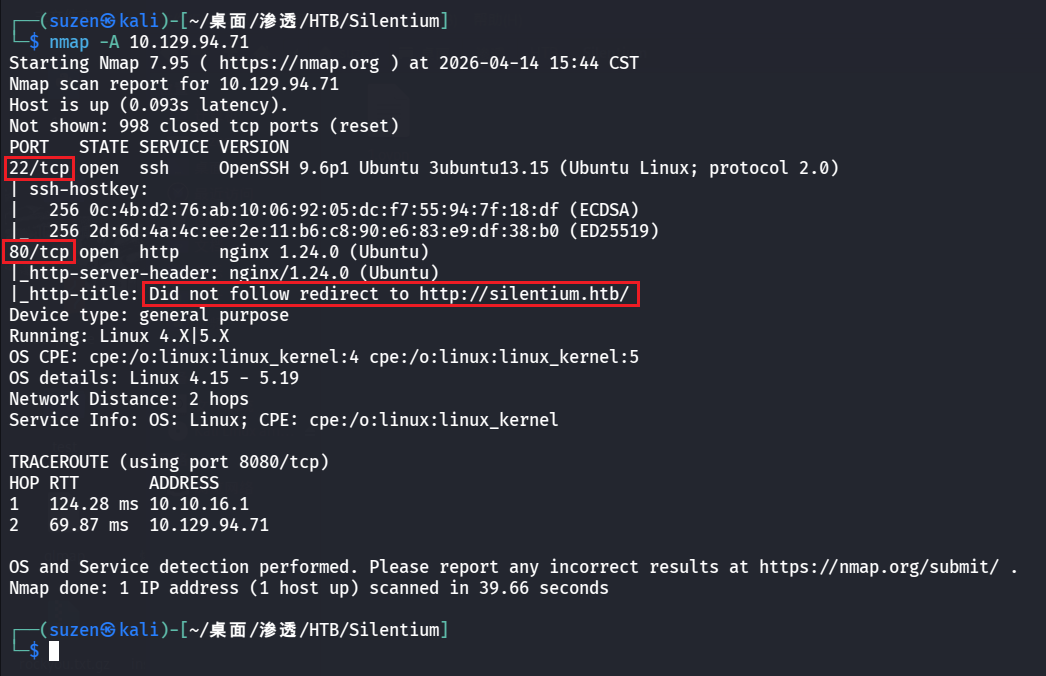Click the 'Device type: general purpose' line

tap(149, 315)
